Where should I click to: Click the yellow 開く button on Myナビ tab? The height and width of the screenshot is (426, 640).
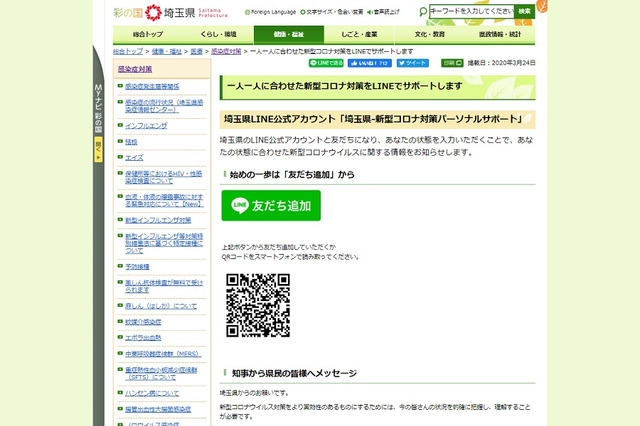pyautogui.click(x=98, y=149)
